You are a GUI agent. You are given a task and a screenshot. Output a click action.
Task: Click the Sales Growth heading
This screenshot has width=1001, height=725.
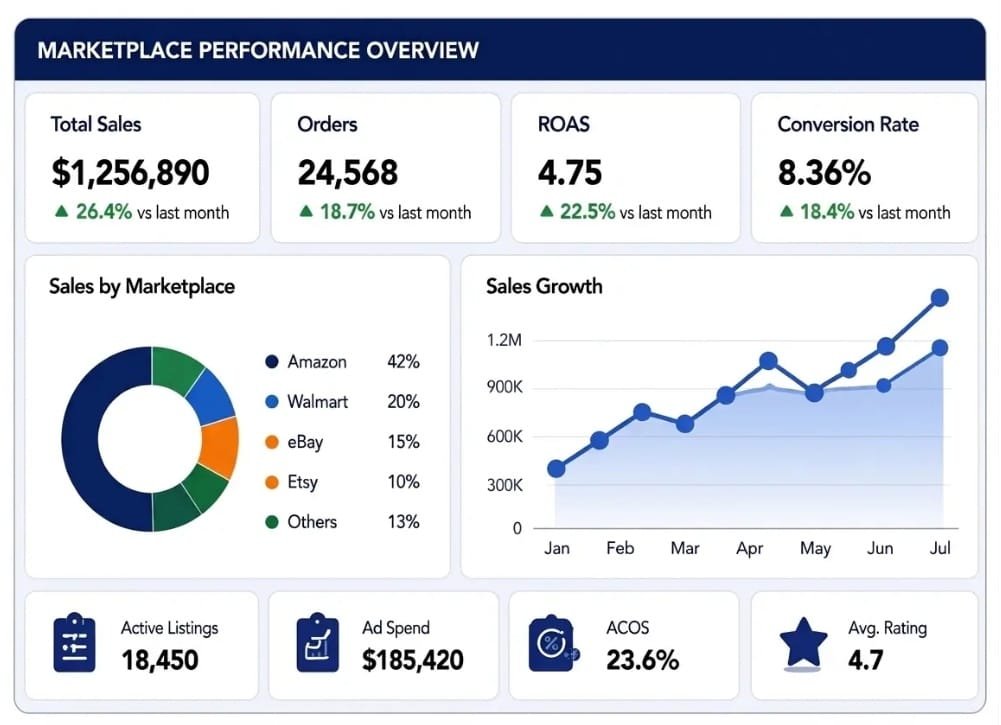pyautogui.click(x=544, y=286)
